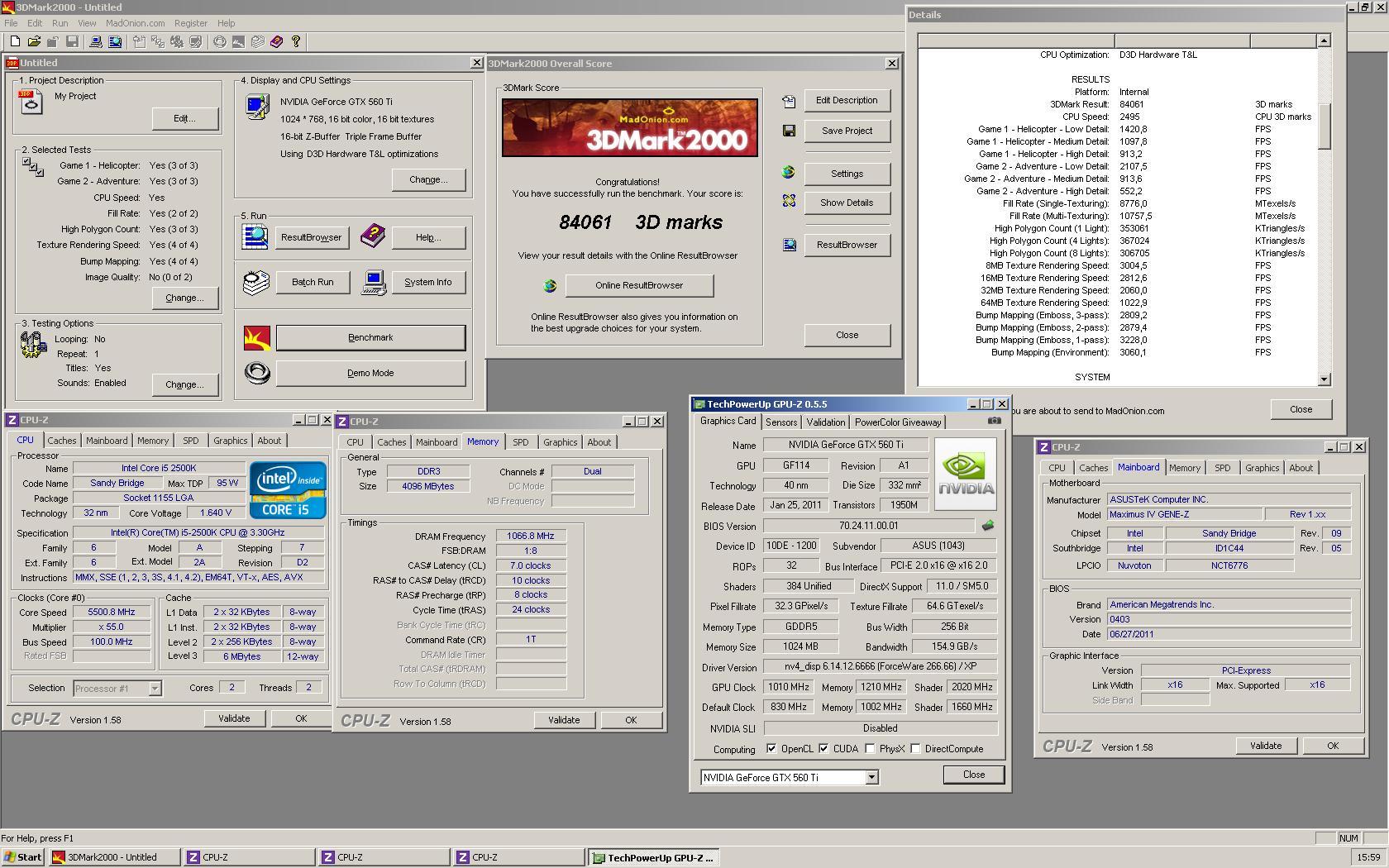Image resolution: width=1389 pixels, height=868 pixels.
Task: Toggle the PhysX checkbox in GPU-Z
Action: tap(870, 749)
